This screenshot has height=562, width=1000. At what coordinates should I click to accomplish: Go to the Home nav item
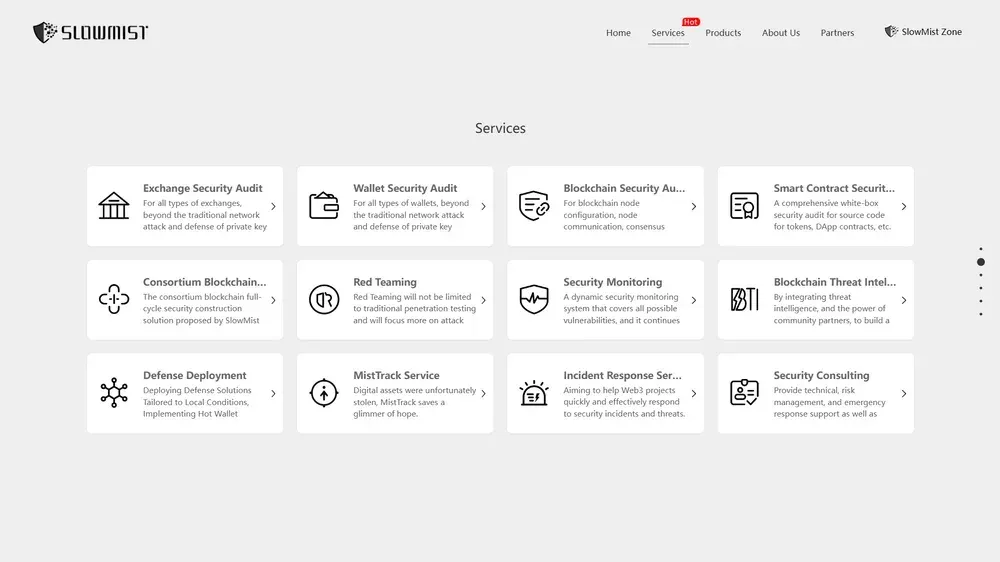[618, 33]
